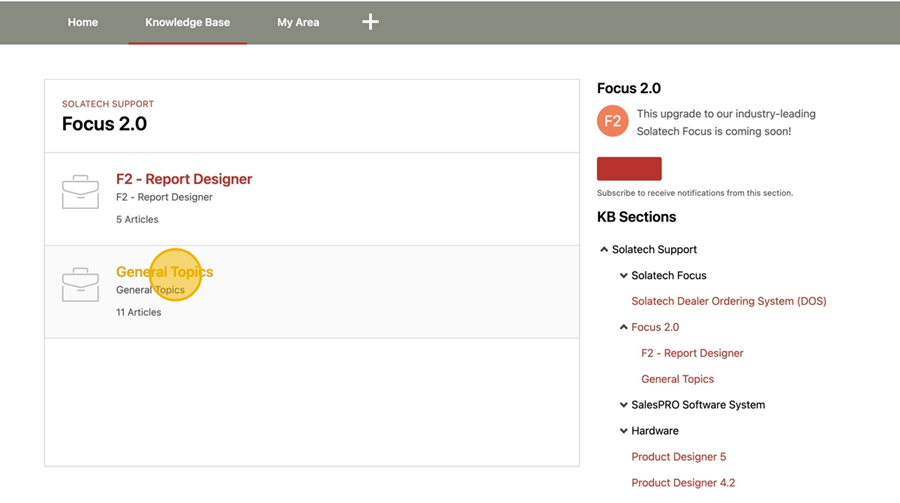Open the Product Designer 5 link

click(678, 456)
